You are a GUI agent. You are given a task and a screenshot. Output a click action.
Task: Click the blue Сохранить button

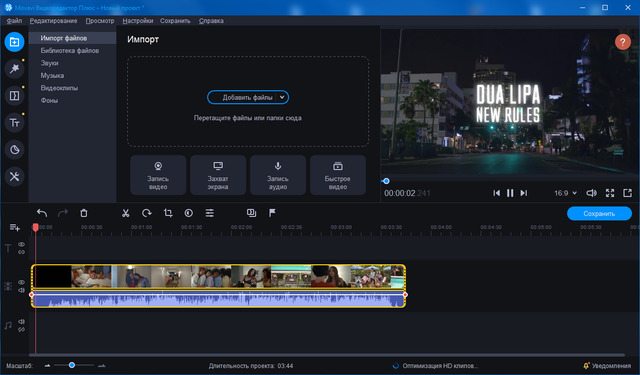pyautogui.click(x=599, y=213)
